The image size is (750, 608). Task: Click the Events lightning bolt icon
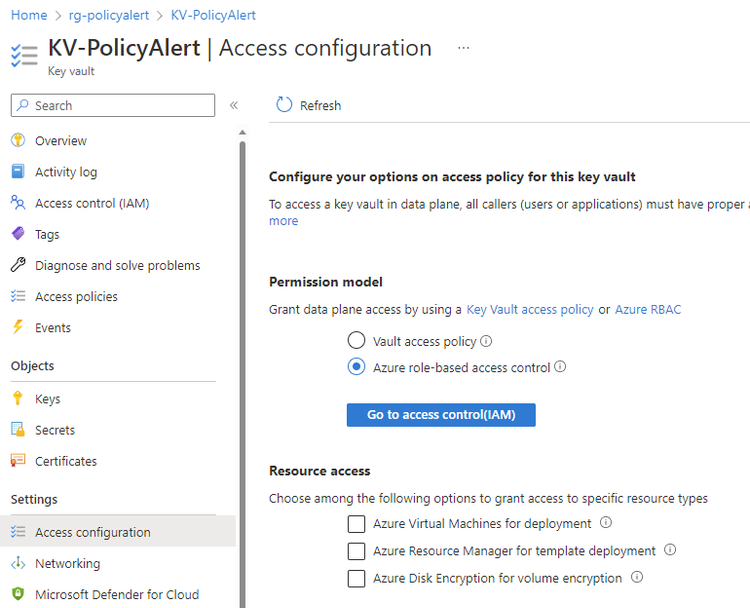pos(18,327)
